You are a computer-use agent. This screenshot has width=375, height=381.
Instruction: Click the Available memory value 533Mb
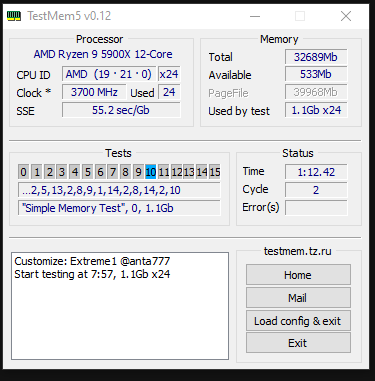[x=316, y=74]
